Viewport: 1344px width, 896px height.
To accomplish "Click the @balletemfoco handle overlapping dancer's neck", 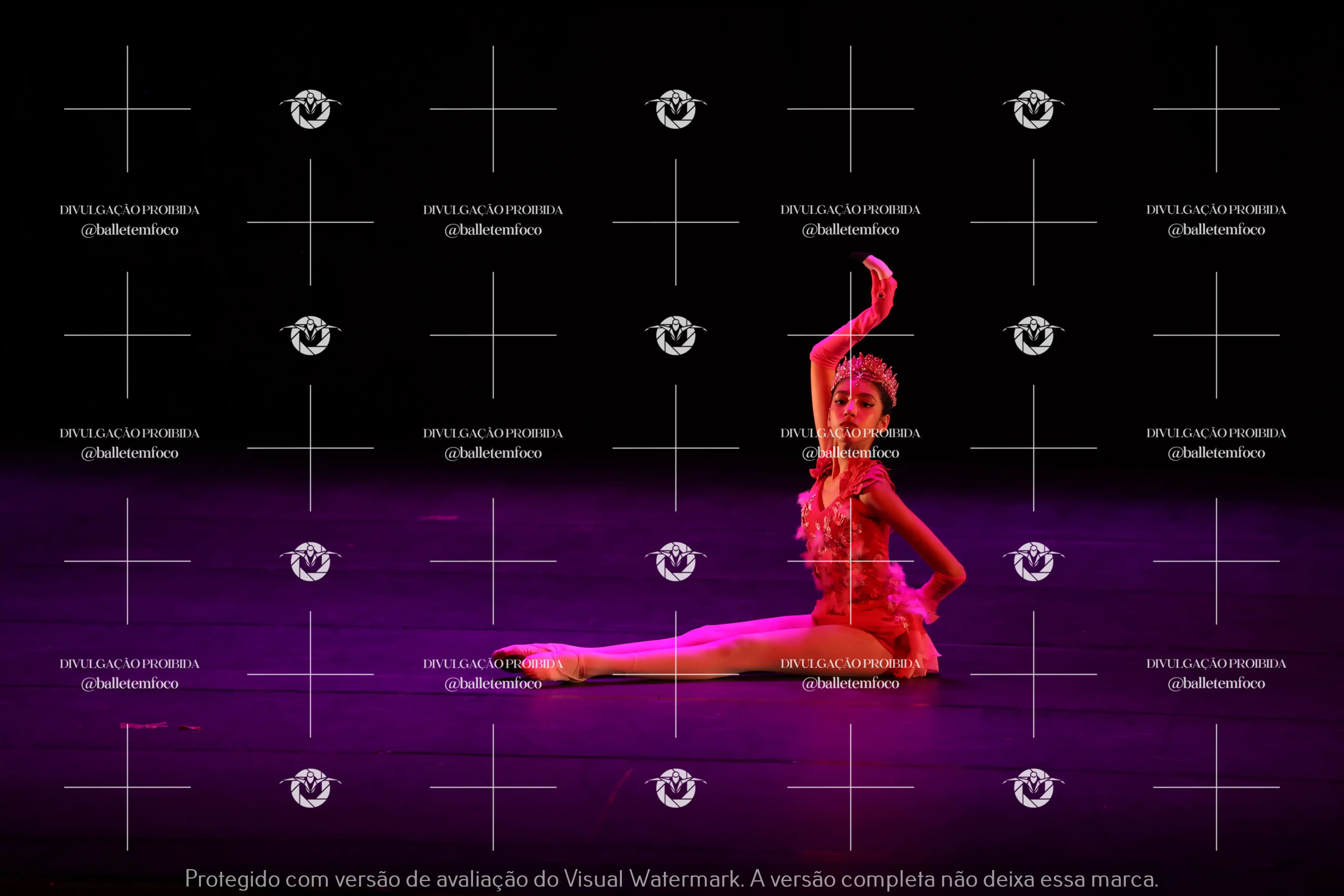I will 850,453.
